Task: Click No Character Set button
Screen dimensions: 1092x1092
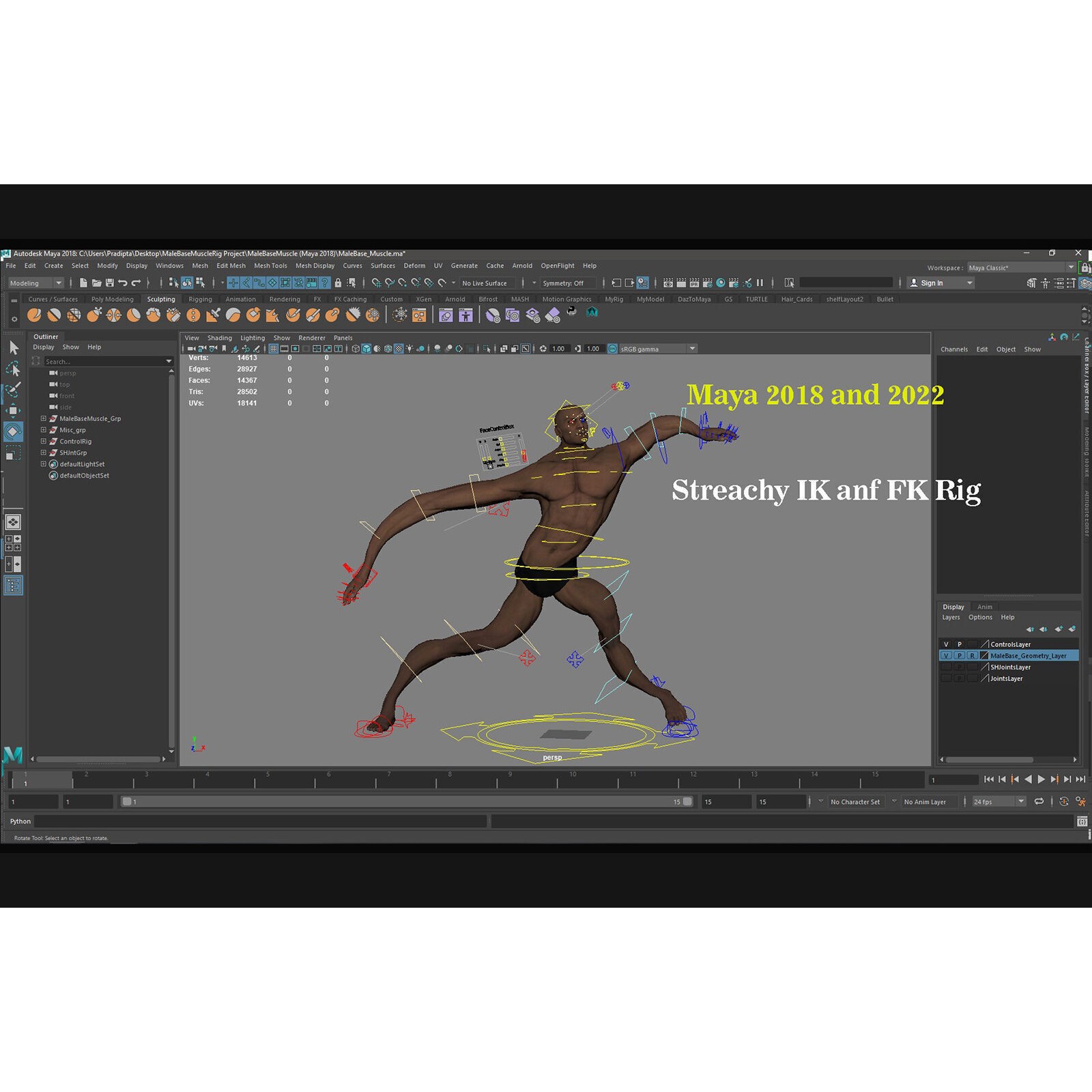Action: pos(855,802)
